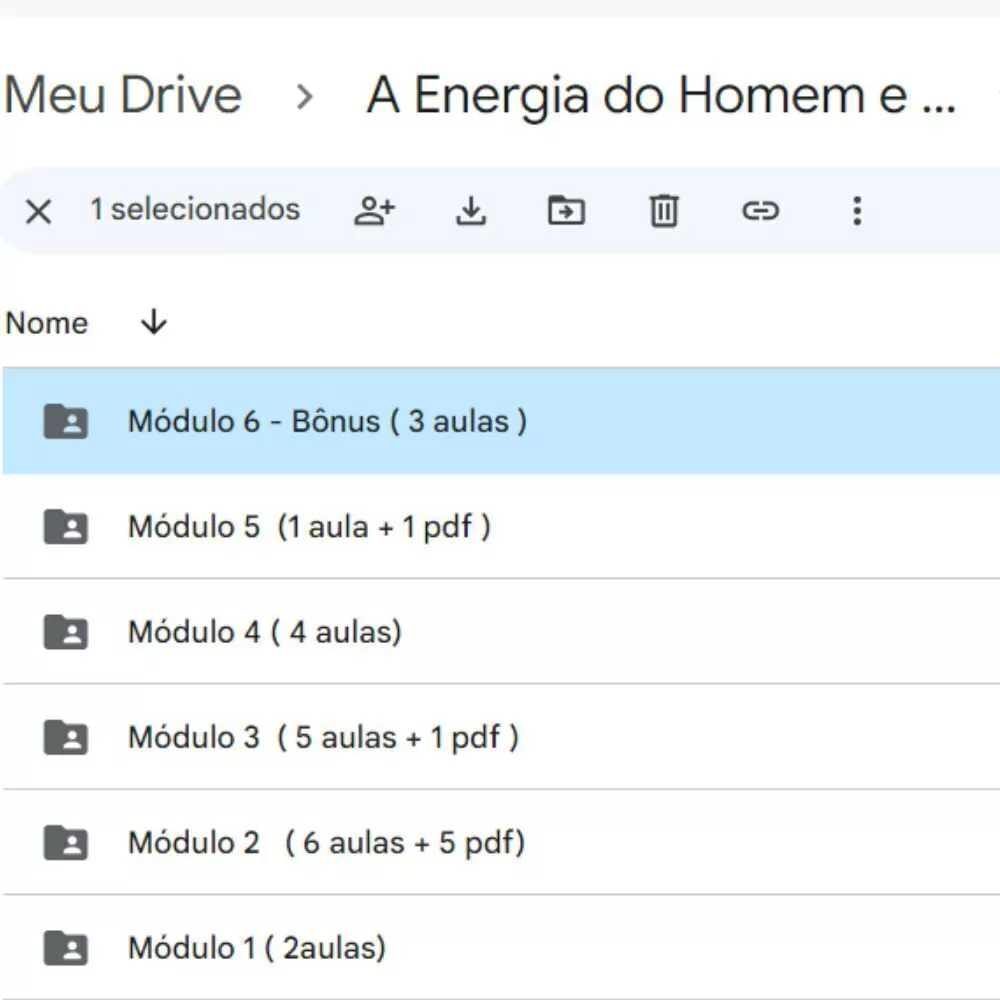The height and width of the screenshot is (1000, 1000).
Task: Expand the breadcrumb chevron after Meu Drive
Action: pos(305,97)
